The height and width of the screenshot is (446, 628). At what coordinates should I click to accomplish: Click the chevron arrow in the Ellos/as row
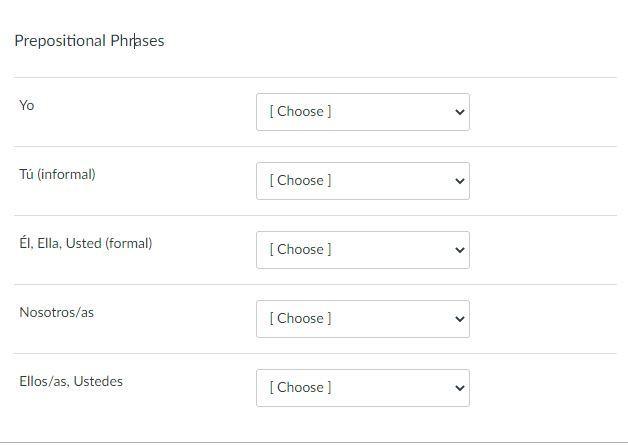point(459,388)
